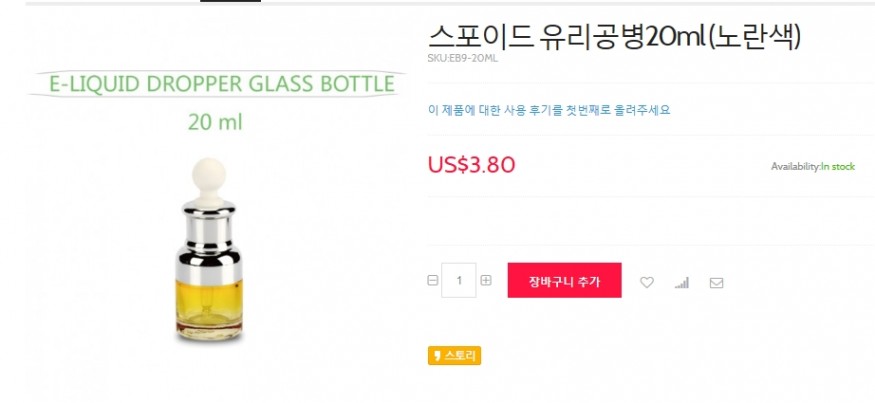Decrease quantity with the minus icon
The image size is (875, 403).
point(433,281)
